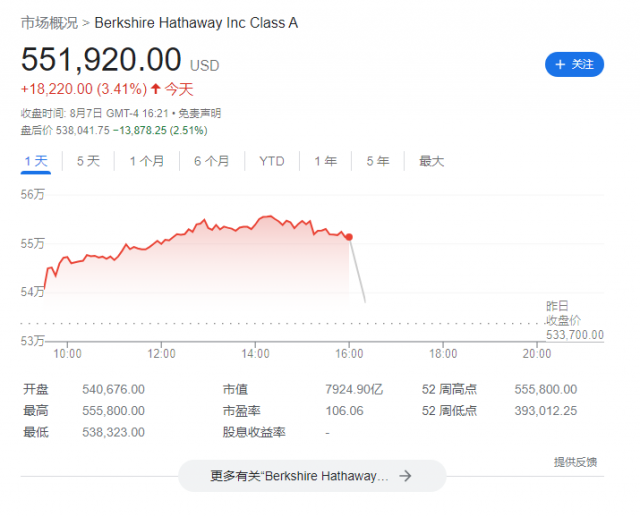Viewport: 640px width, 517px height.
Task: Click the arrow icon in 更多有关 button
Action: [405, 476]
